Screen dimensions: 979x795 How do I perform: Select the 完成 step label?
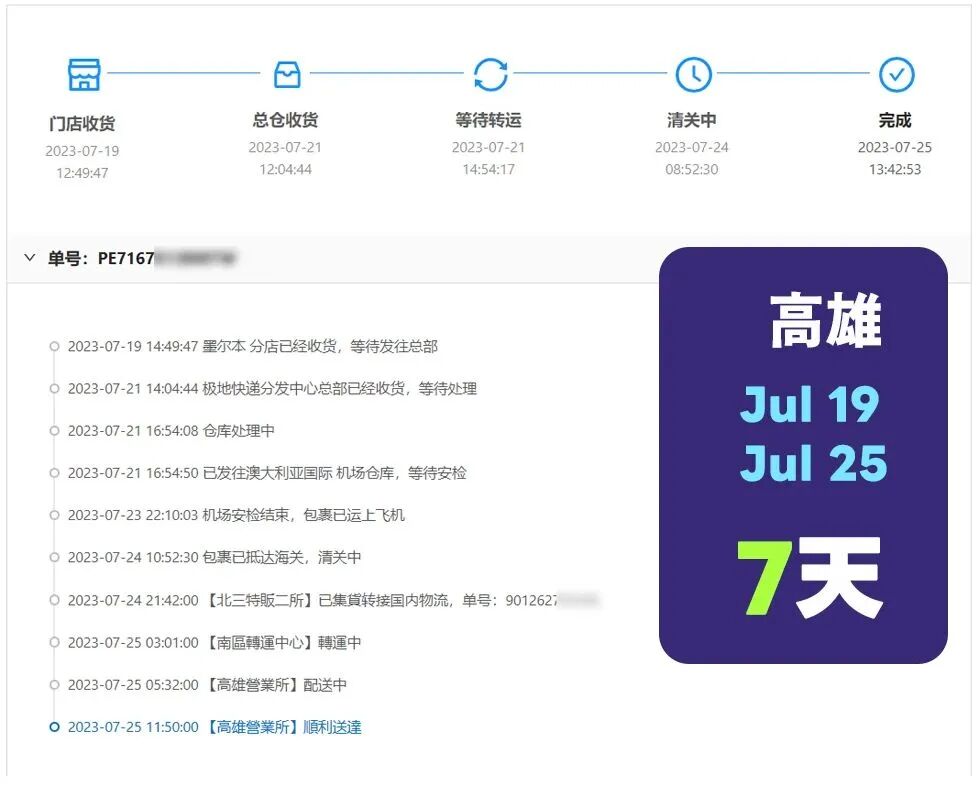895,119
